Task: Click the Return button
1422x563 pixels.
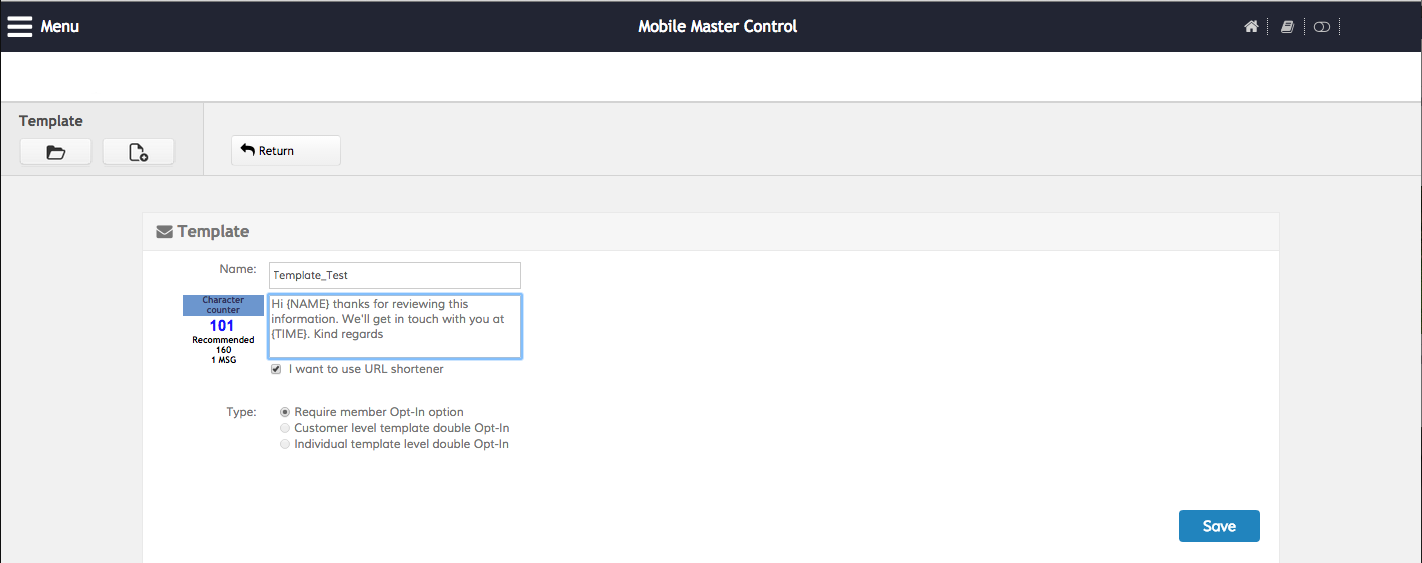Action: pyautogui.click(x=285, y=150)
